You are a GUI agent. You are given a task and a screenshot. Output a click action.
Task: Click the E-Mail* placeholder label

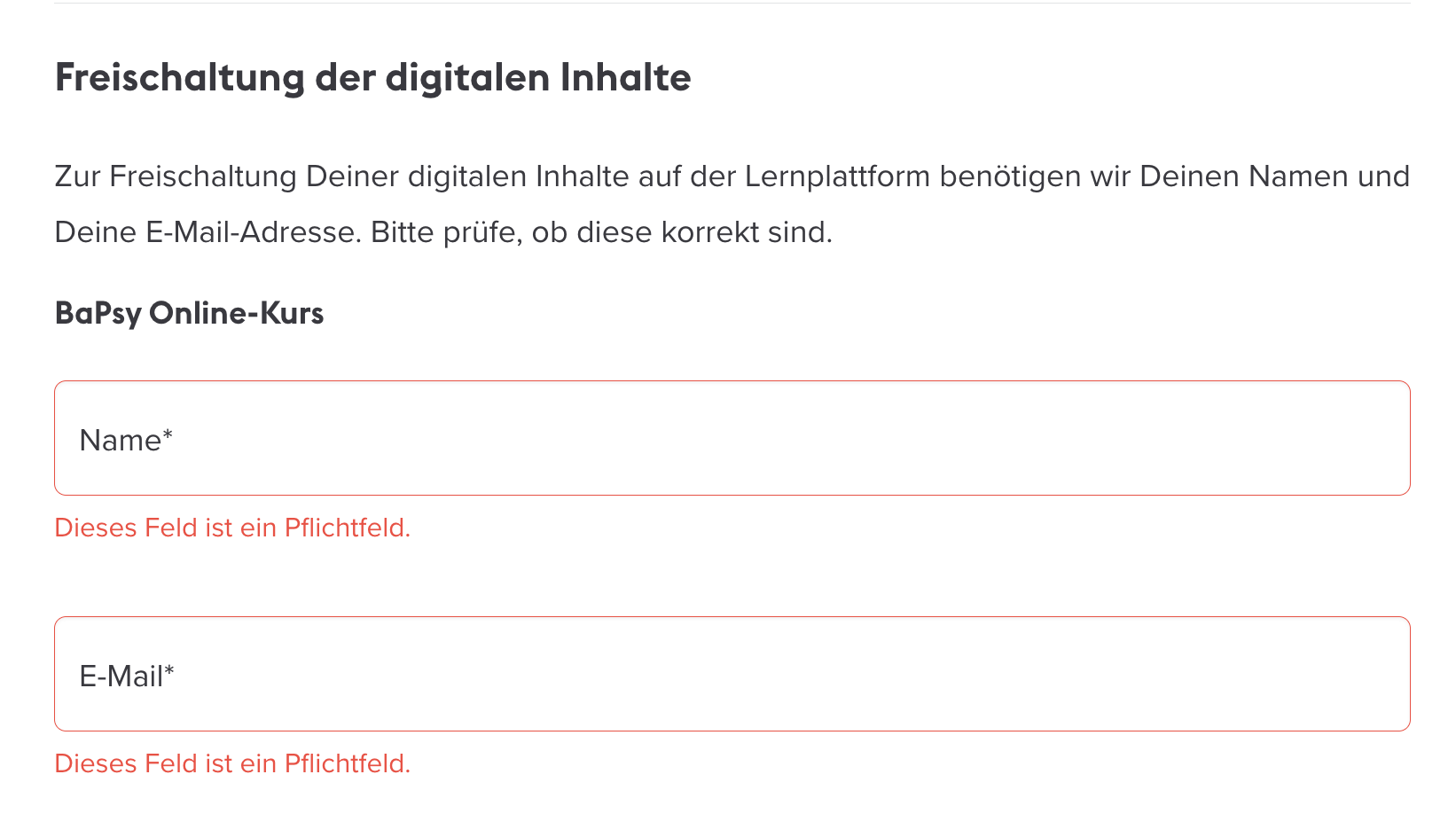tap(128, 675)
